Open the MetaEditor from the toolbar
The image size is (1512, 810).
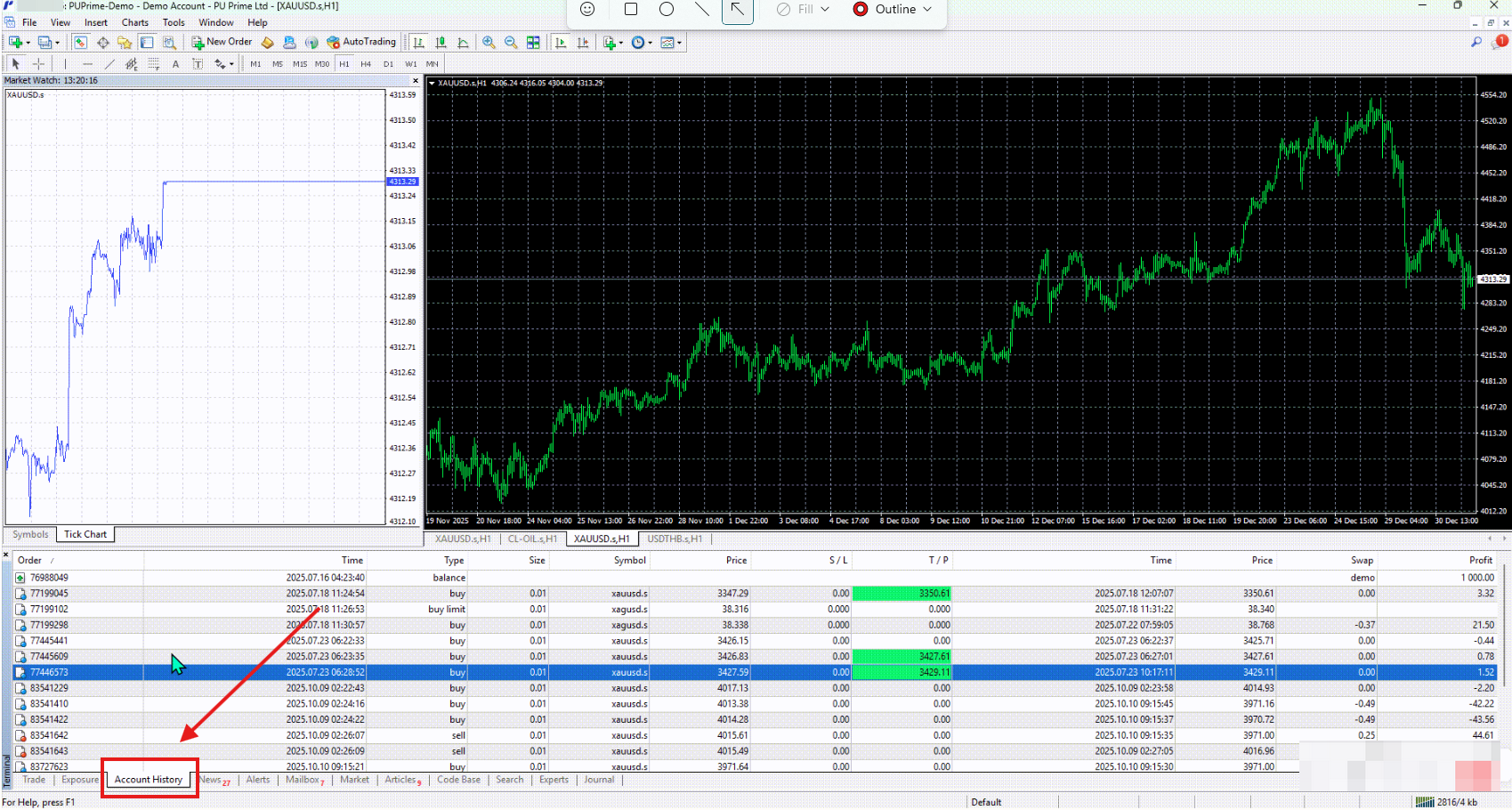click(267, 42)
